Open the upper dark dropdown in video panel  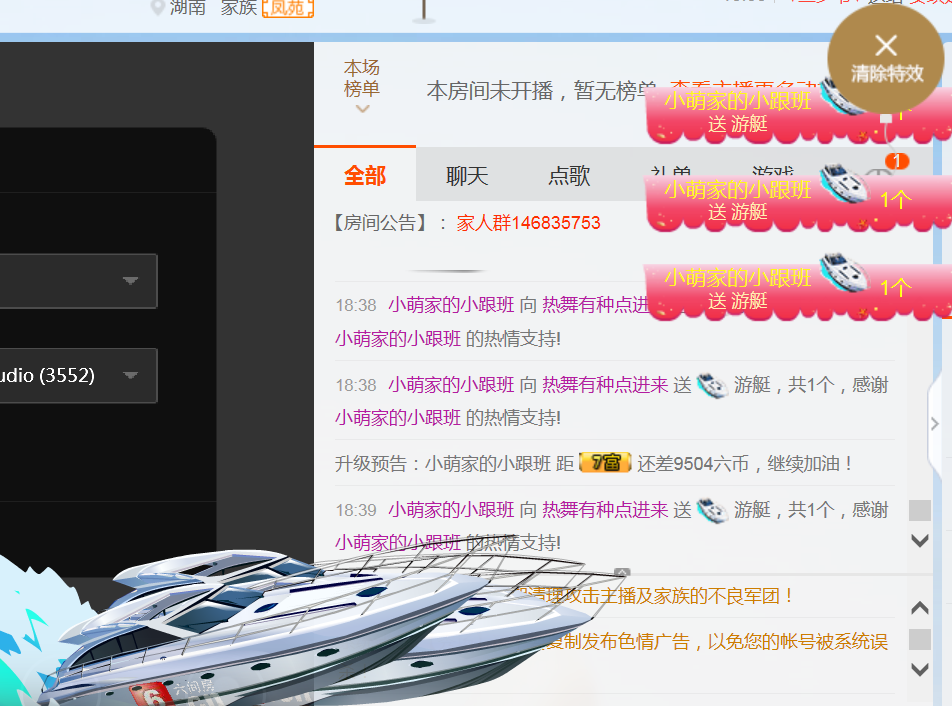point(78,281)
